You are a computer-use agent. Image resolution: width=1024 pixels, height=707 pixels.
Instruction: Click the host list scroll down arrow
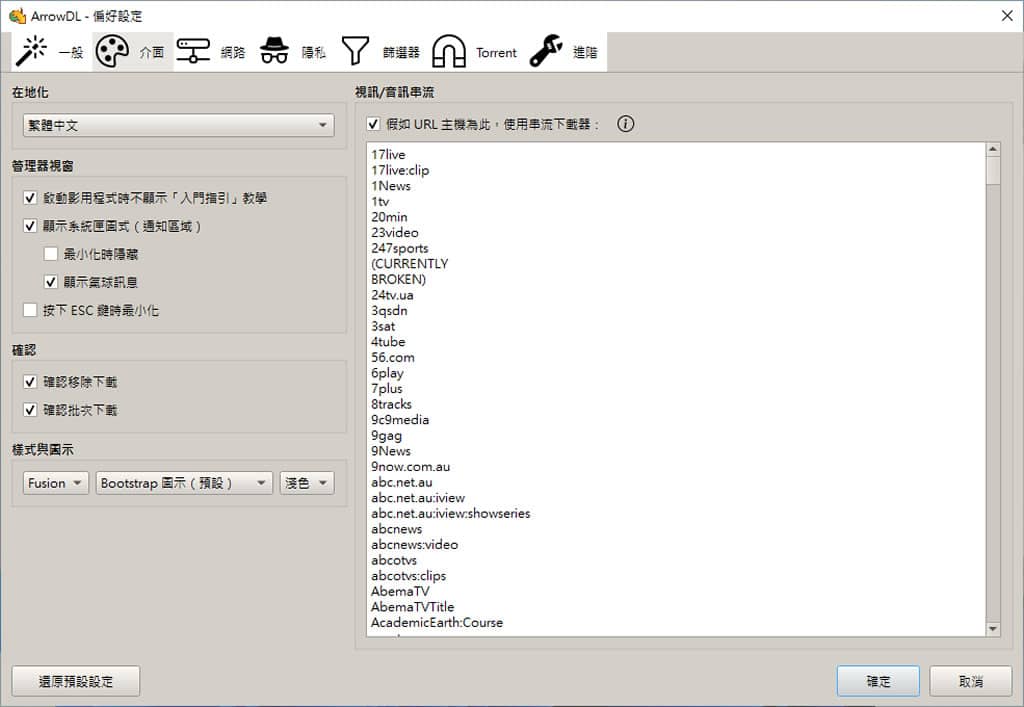[993, 629]
